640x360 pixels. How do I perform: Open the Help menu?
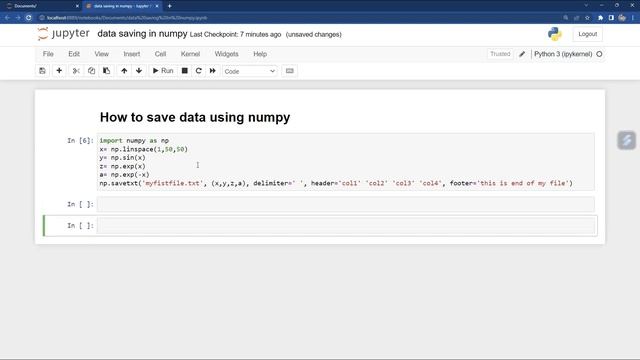pyautogui.click(x=260, y=54)
